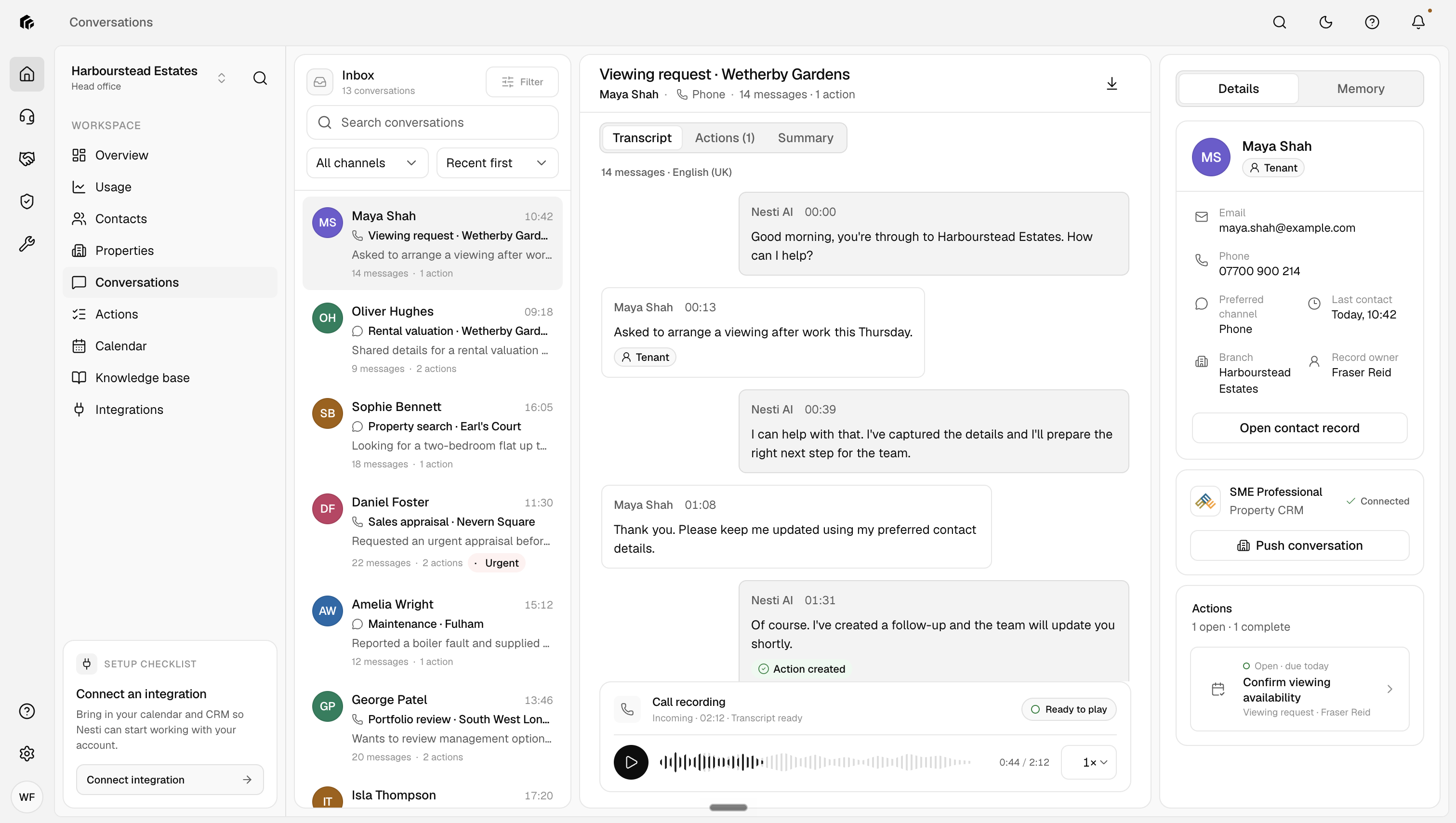The width and height of the screenshot is (1456, 823).
Task: Click the Urgent tag on Daniel Foster
Action: (x=497, y=563)
